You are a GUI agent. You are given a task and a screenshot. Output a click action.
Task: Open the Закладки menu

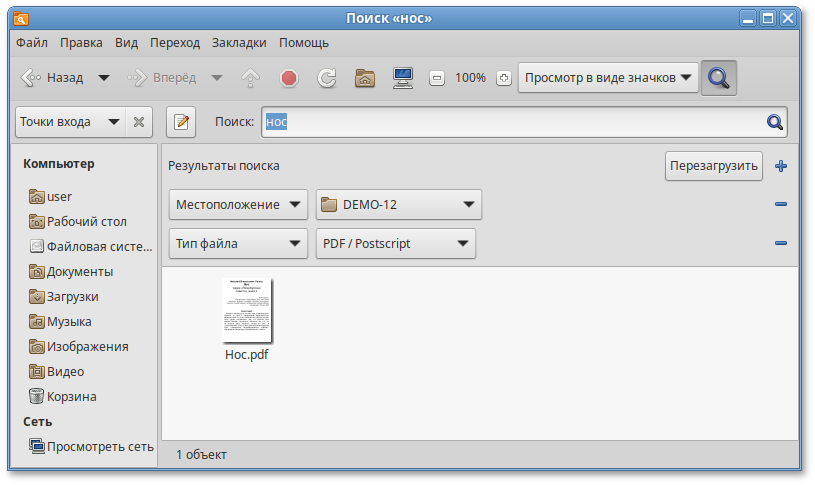(x=239, y=43)
